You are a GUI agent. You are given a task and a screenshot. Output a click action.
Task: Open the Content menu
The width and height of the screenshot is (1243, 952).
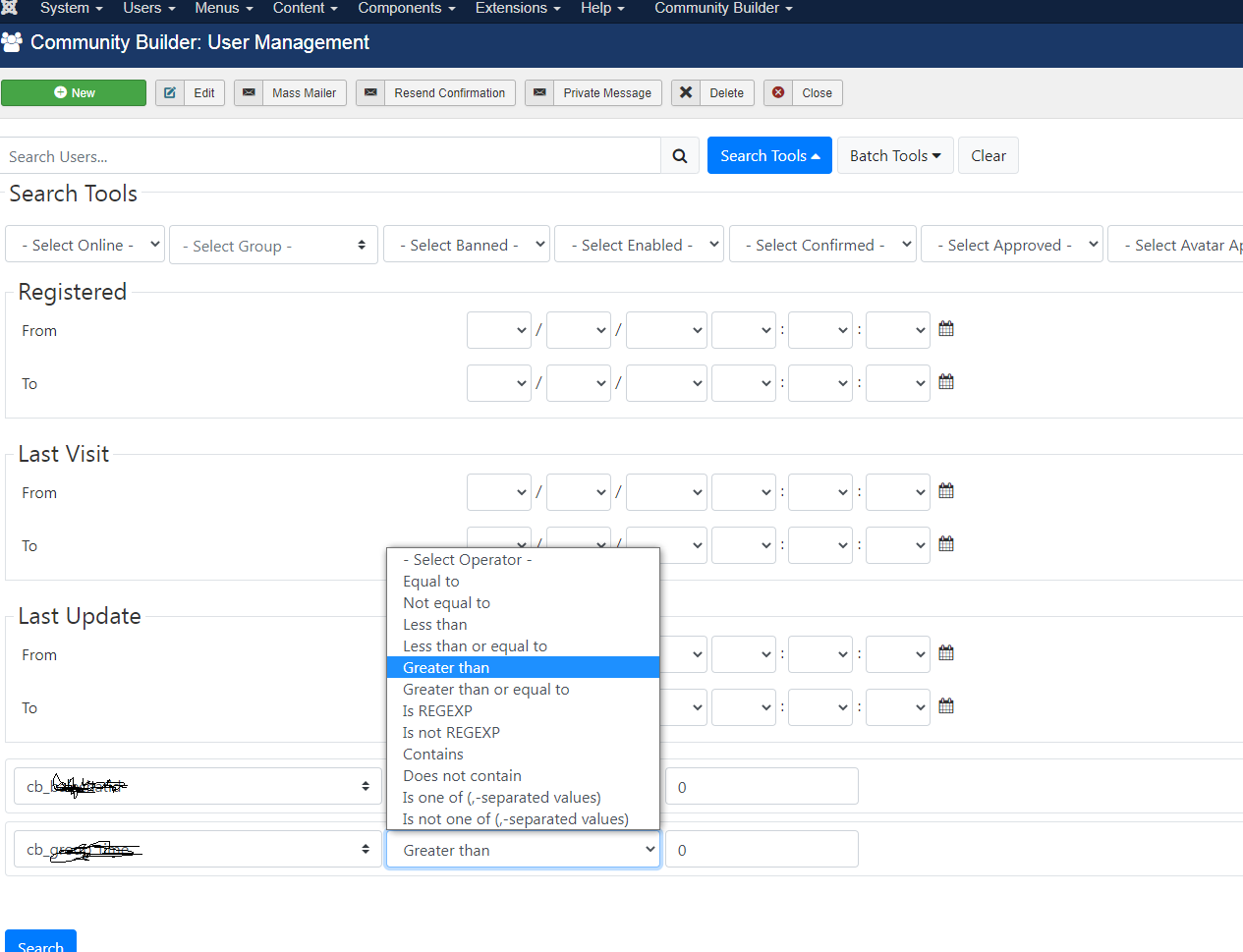tap(306, 9)
